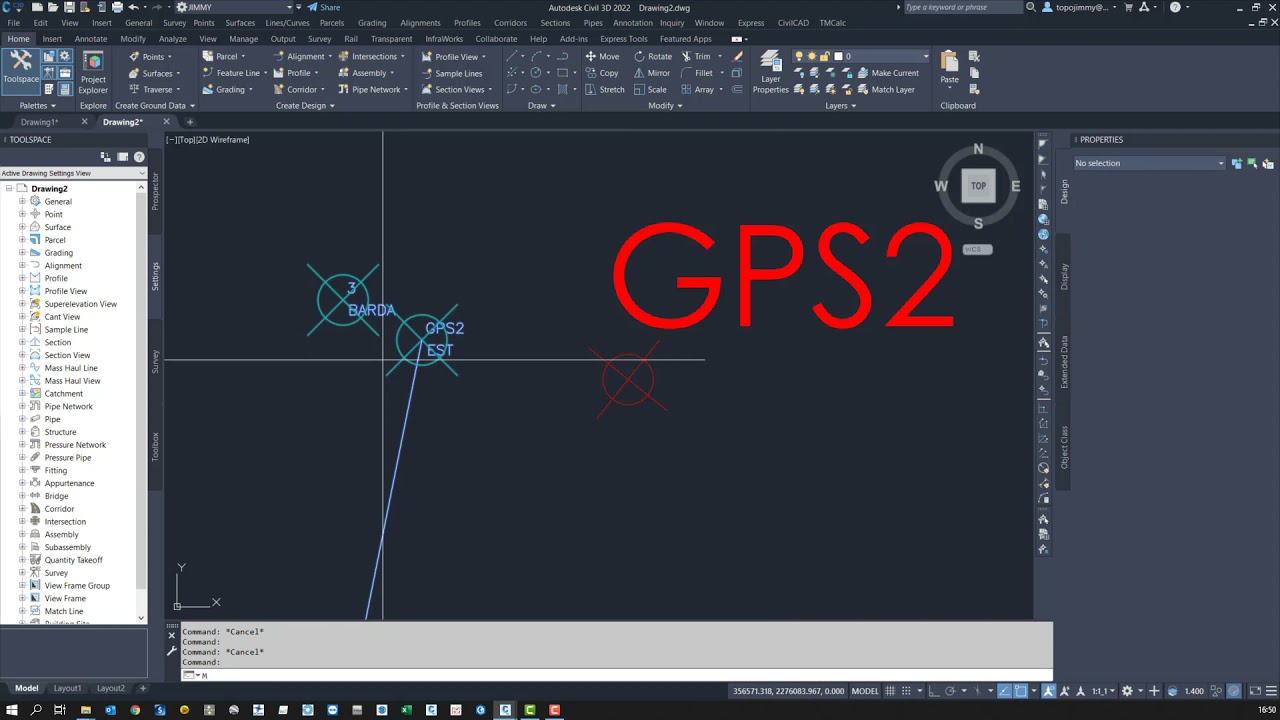Toggle ortho mode in status bar
1280x720 pixels.
click(x=935, y=691)
